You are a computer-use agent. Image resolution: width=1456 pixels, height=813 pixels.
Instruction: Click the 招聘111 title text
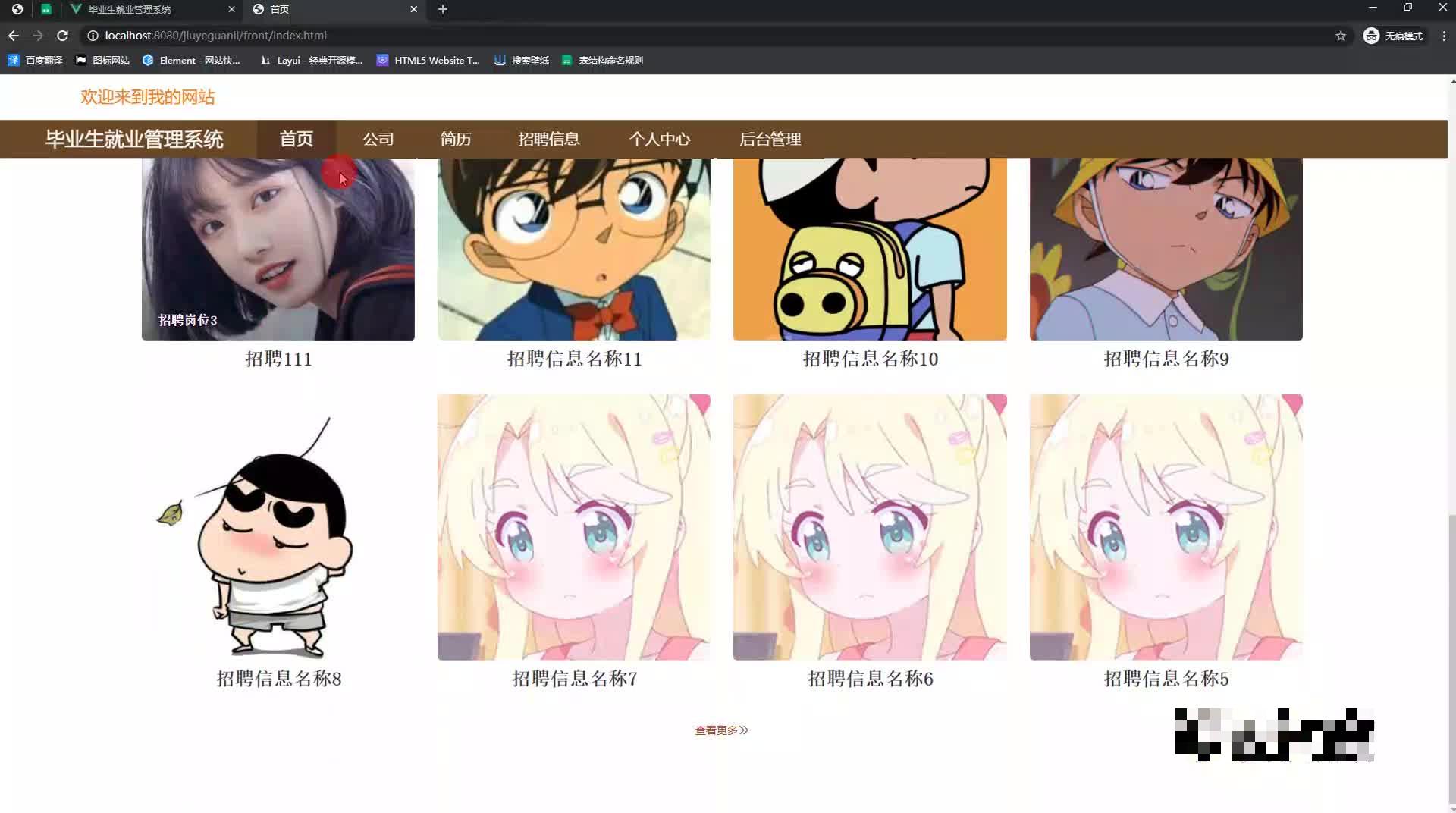point(278,359)
